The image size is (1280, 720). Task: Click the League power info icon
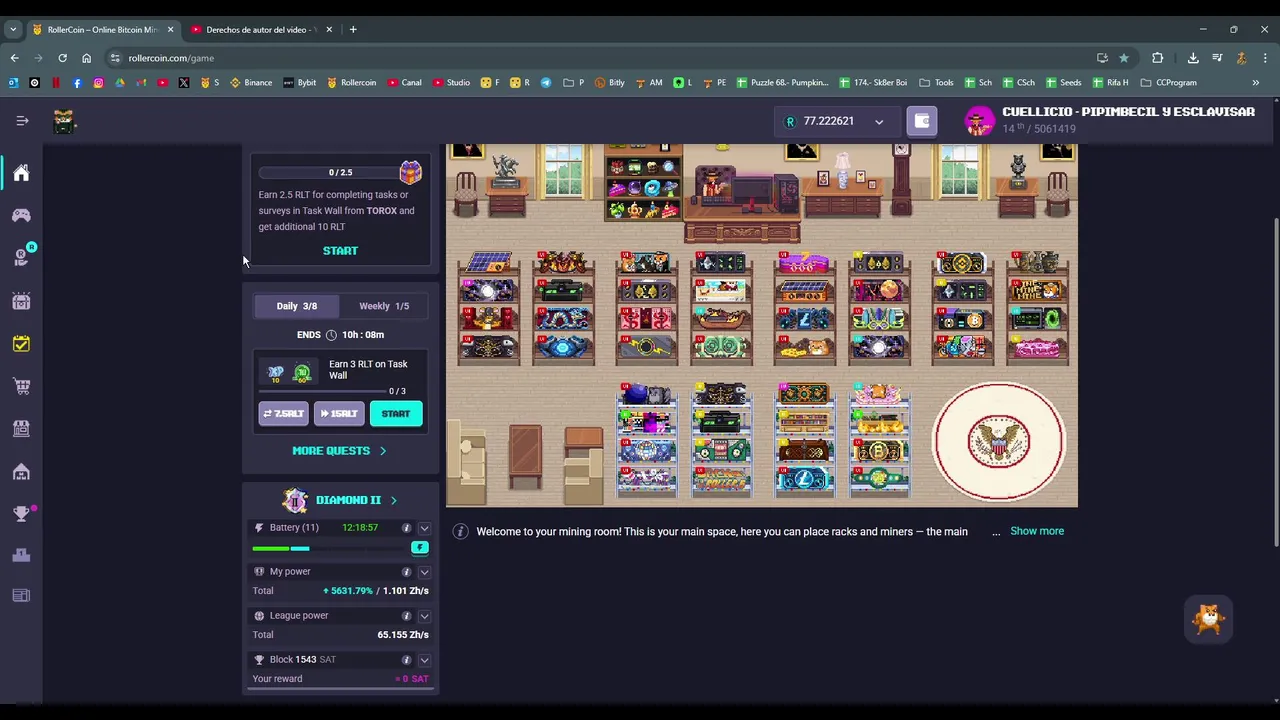point(406,616)
